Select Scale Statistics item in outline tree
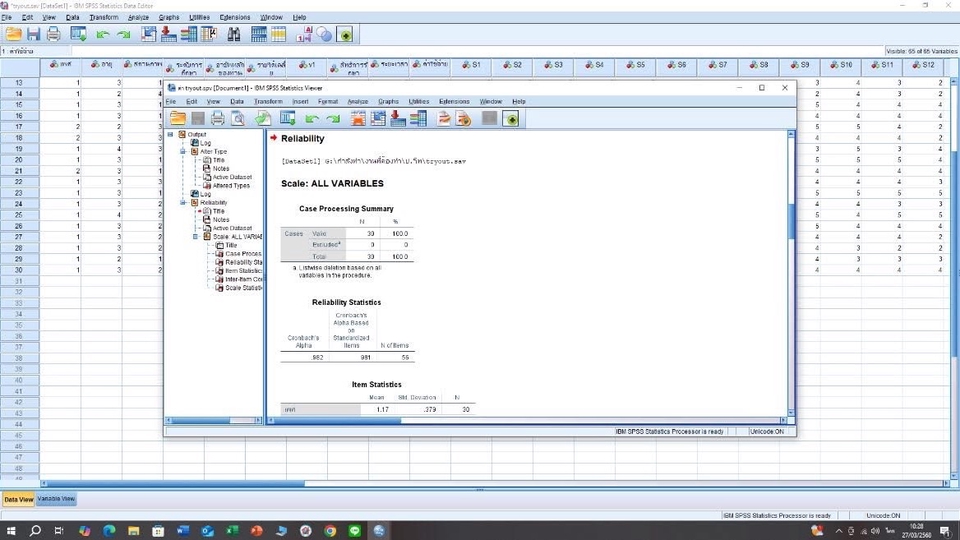The width and height of the screenshot is (960, 540). click(x=243, y=288)
